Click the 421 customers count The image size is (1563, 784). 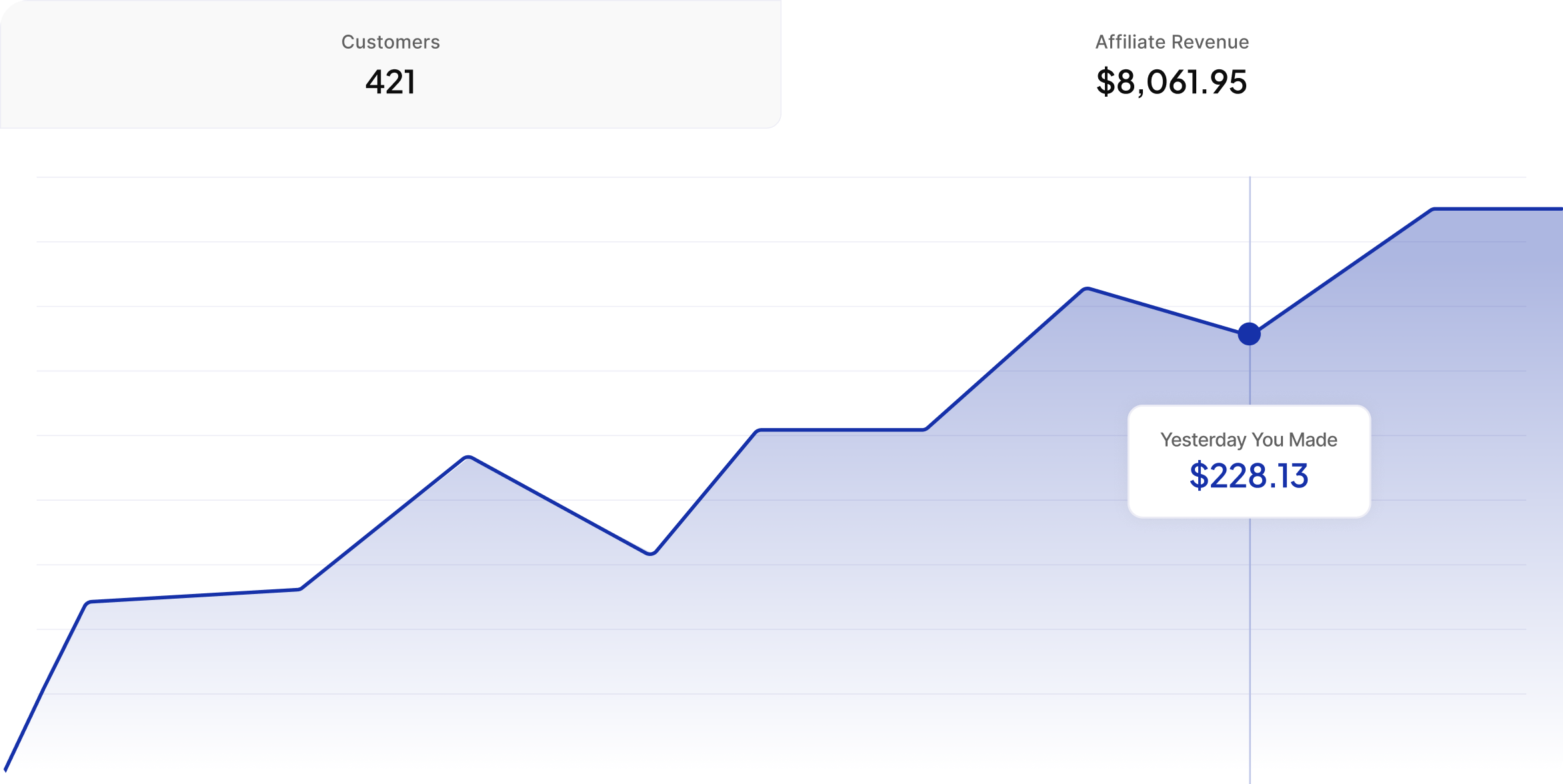tap(391, 83)
